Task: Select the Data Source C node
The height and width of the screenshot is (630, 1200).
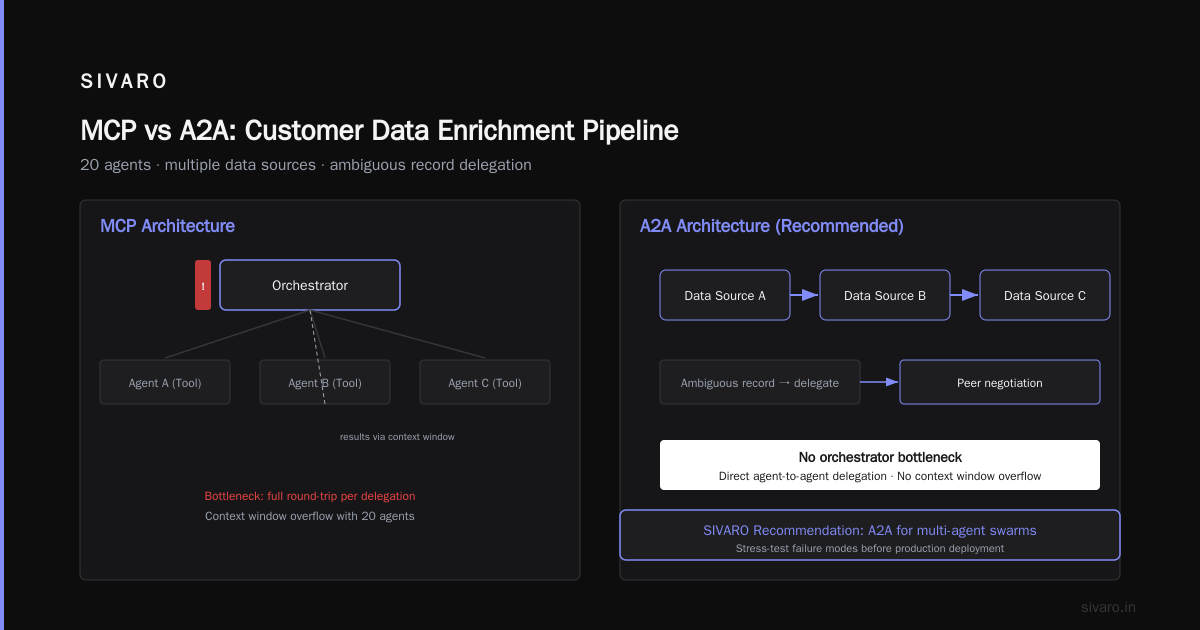Action: [x=1045, y=295]
